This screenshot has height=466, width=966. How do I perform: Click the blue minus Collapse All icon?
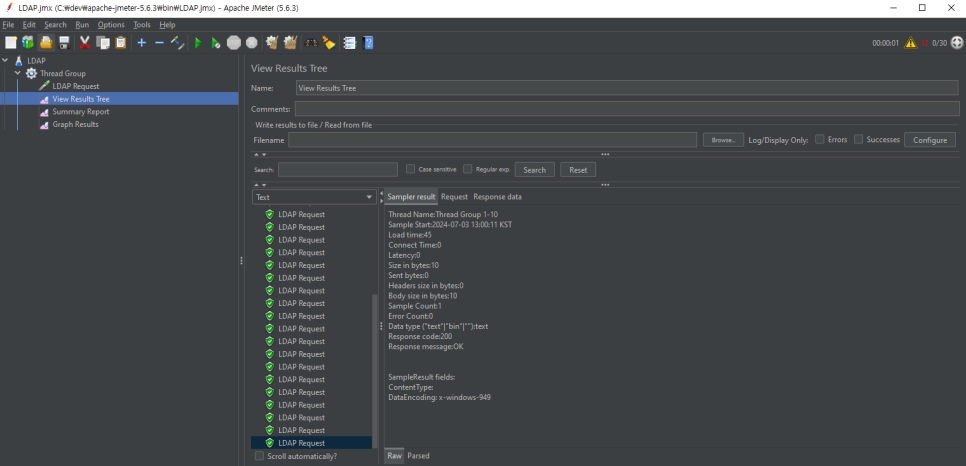[x=159, y=43]
